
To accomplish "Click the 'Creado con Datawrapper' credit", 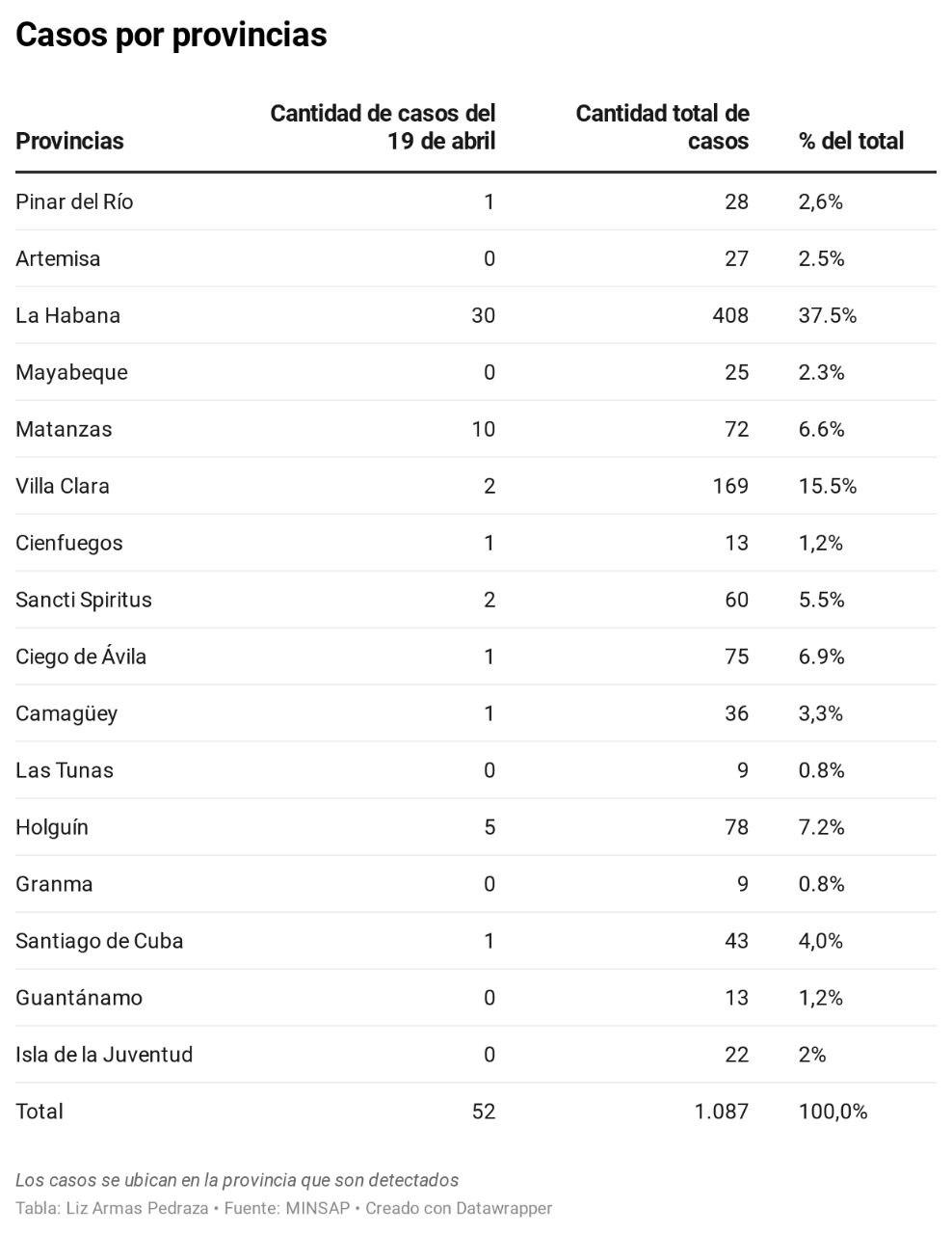I will [459, 1208].
